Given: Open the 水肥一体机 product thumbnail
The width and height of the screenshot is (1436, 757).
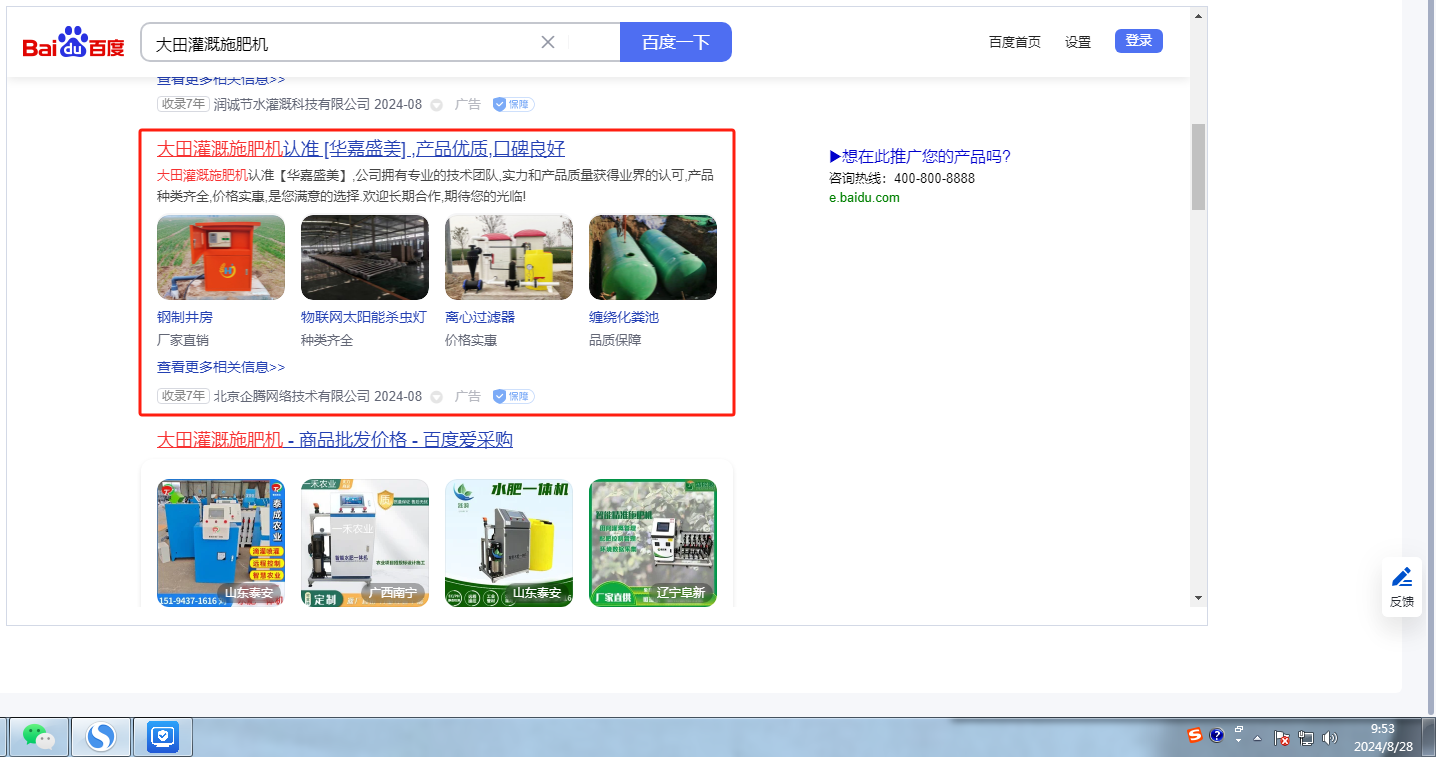Looking at the screenshot, I should [x=509, y=543].
